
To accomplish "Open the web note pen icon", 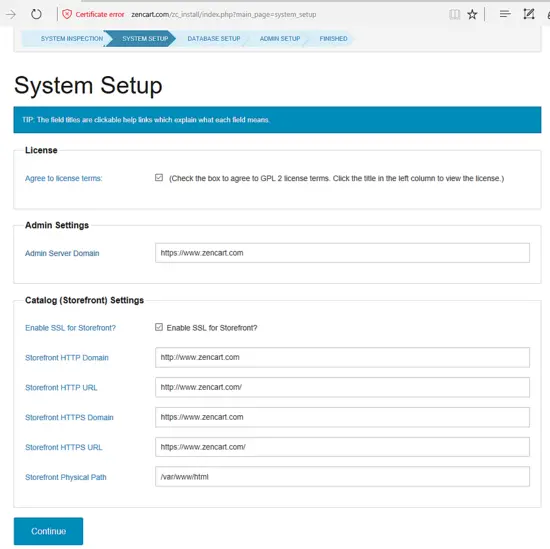I will click(529, 14).
